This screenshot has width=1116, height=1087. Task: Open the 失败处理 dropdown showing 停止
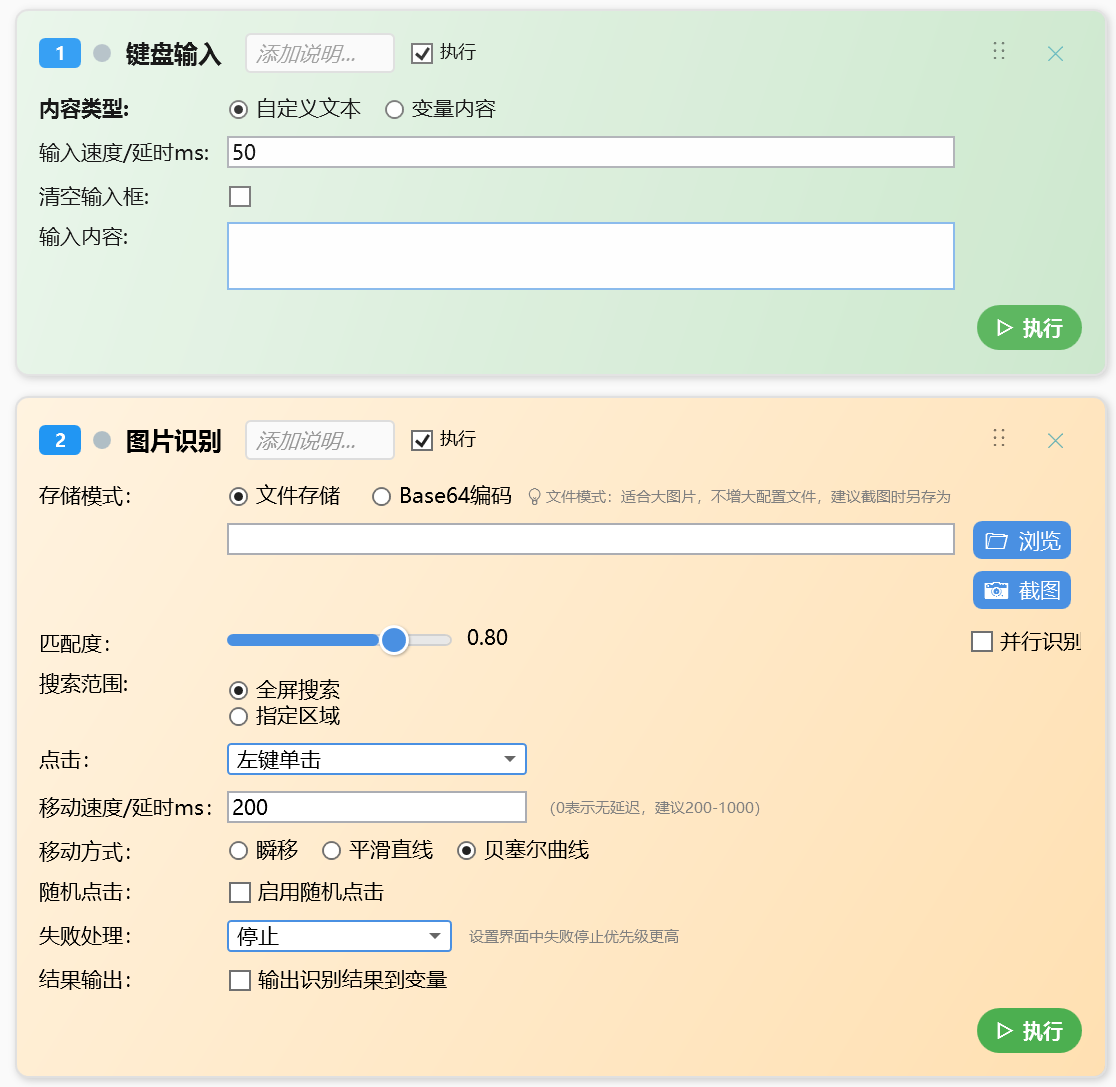pyautogui.click(x=339, y=936)
